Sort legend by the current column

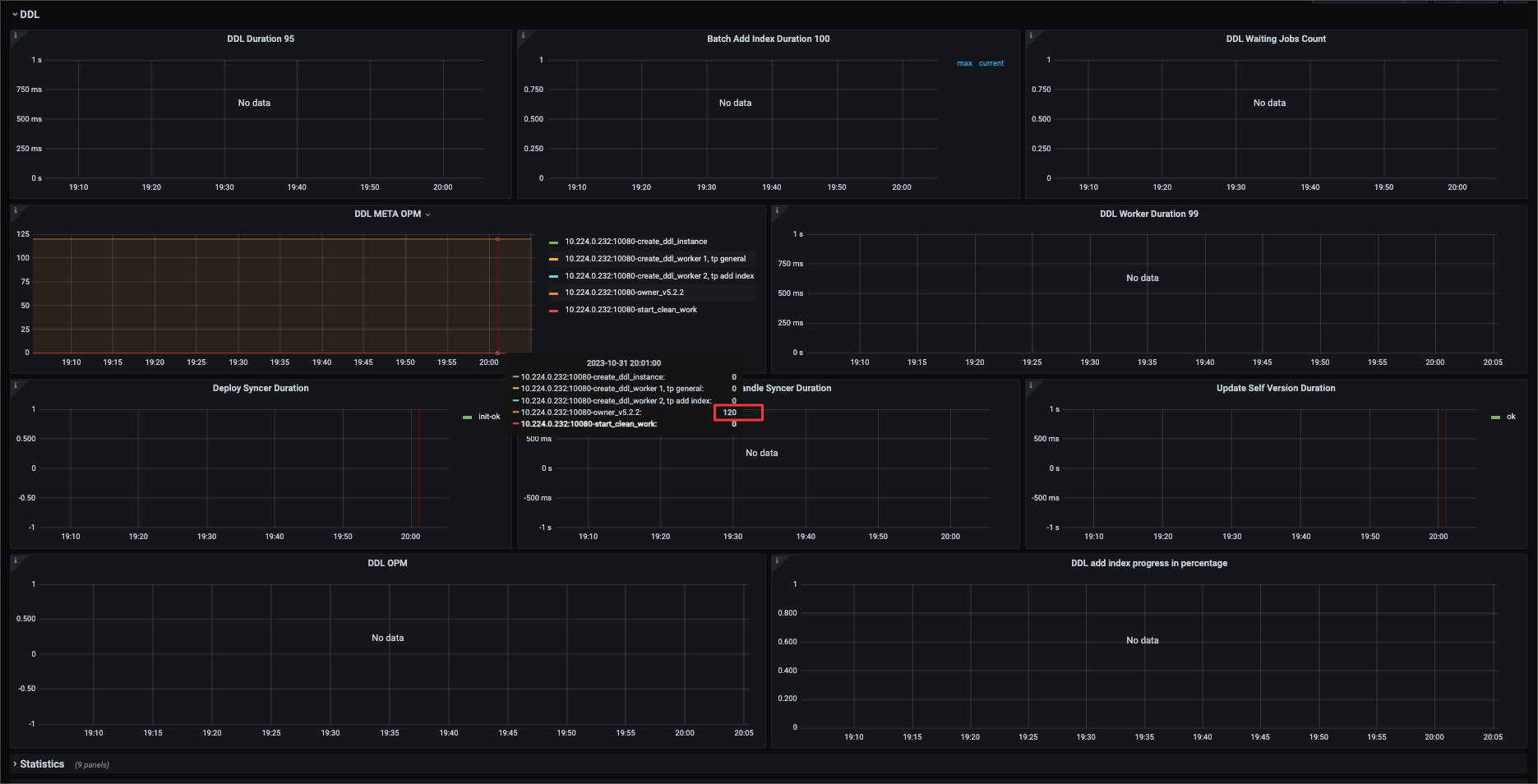991,63
